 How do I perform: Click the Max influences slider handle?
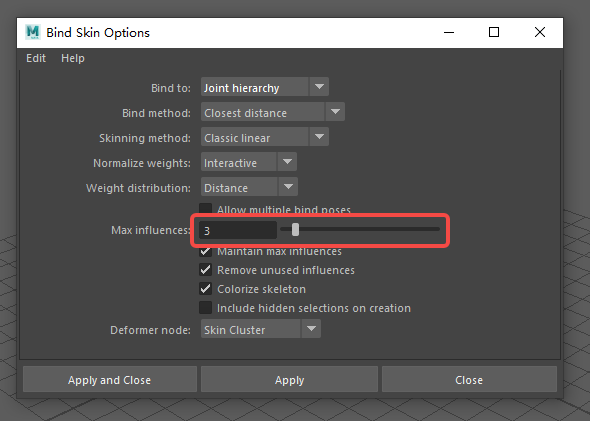pos(295,229)
